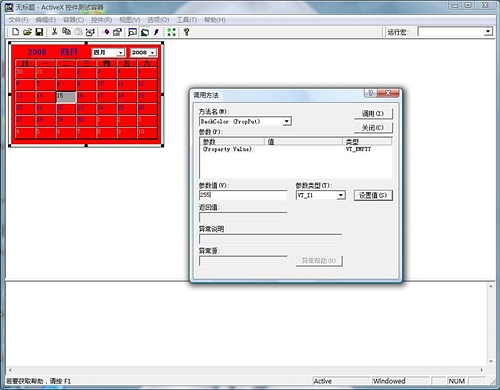Click the blue lightning bolt toolbar icon
This screenshot has height=390, width=500.
coord(156,32)
